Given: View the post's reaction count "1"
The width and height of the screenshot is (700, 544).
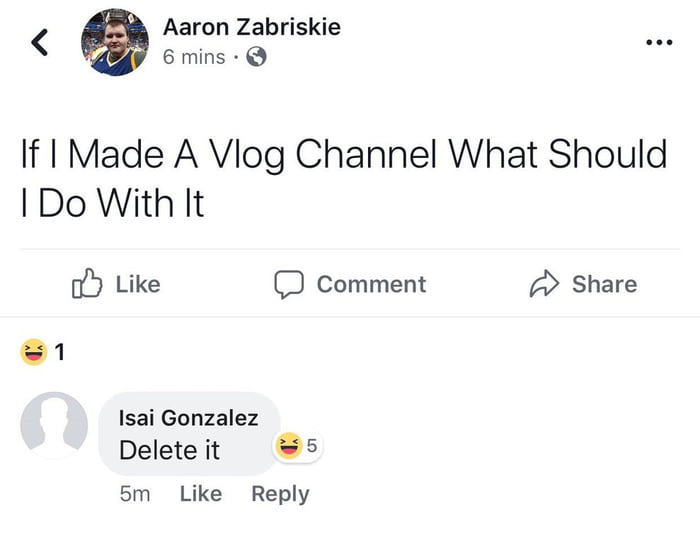Looking at the screenshot, I should click(60, 351).
